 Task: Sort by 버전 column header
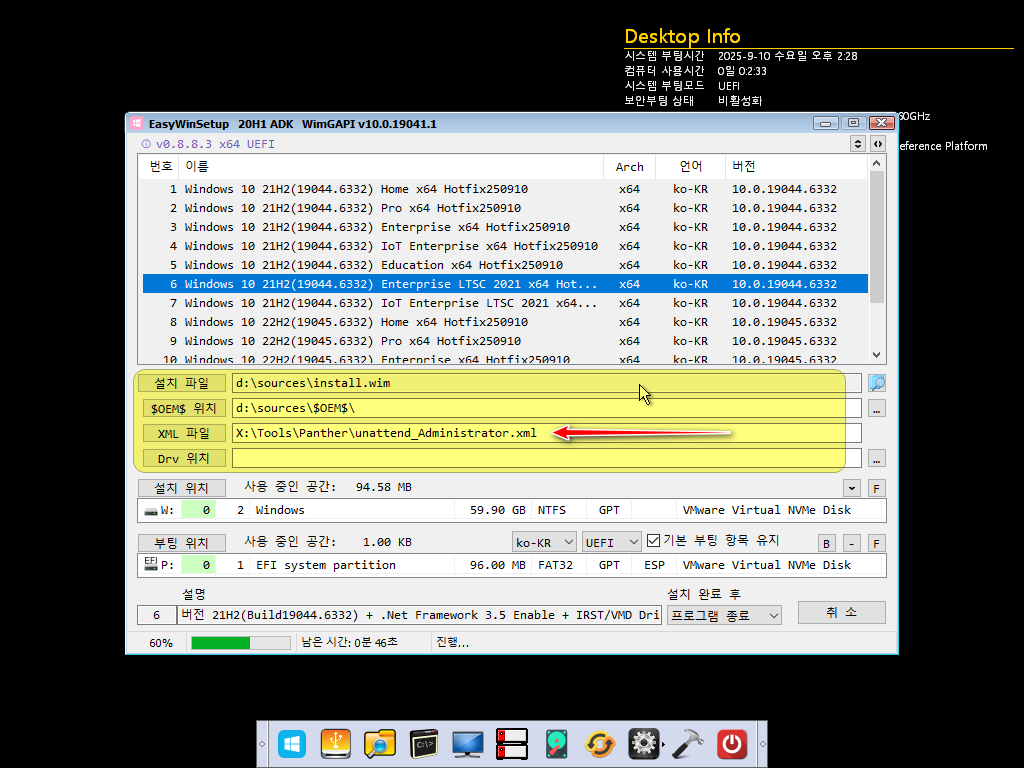coord(796,167)
